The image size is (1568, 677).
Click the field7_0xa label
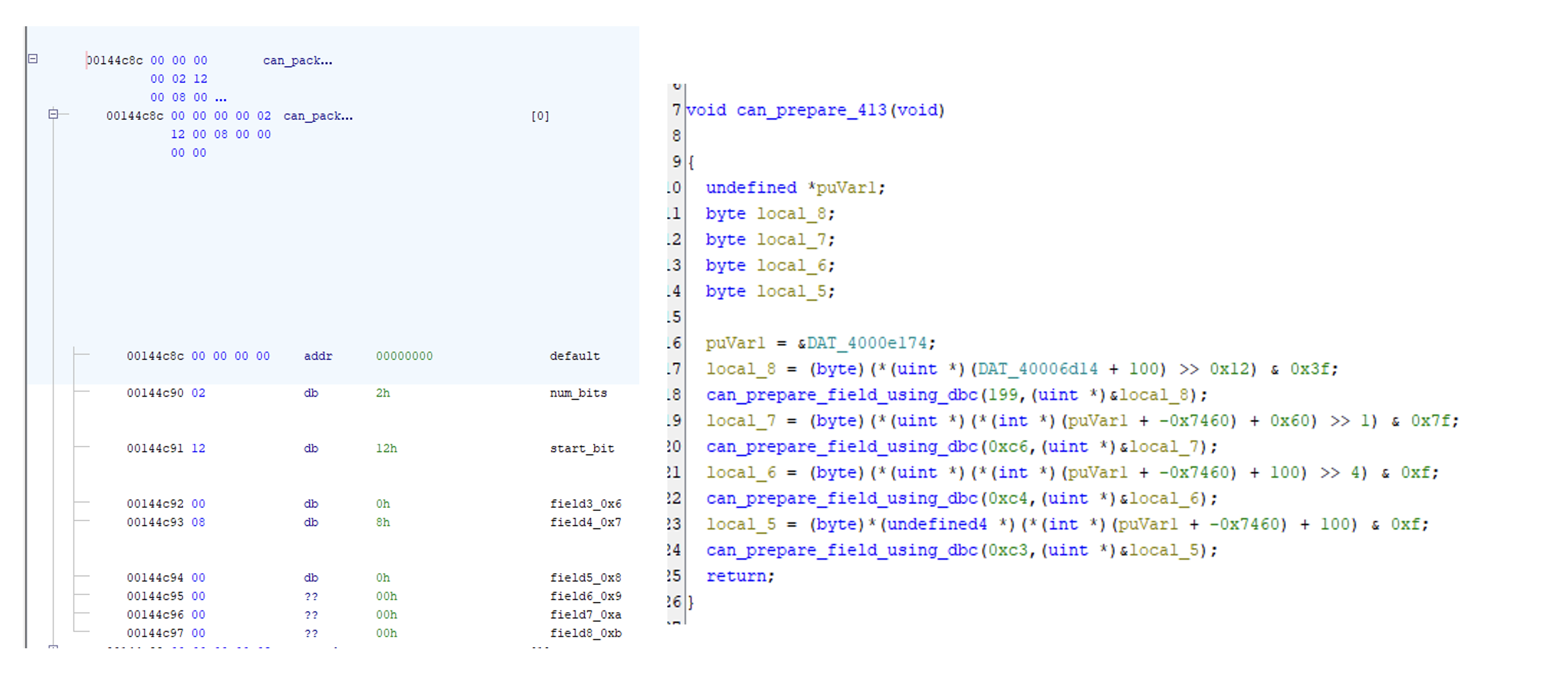tap(585, 615)
